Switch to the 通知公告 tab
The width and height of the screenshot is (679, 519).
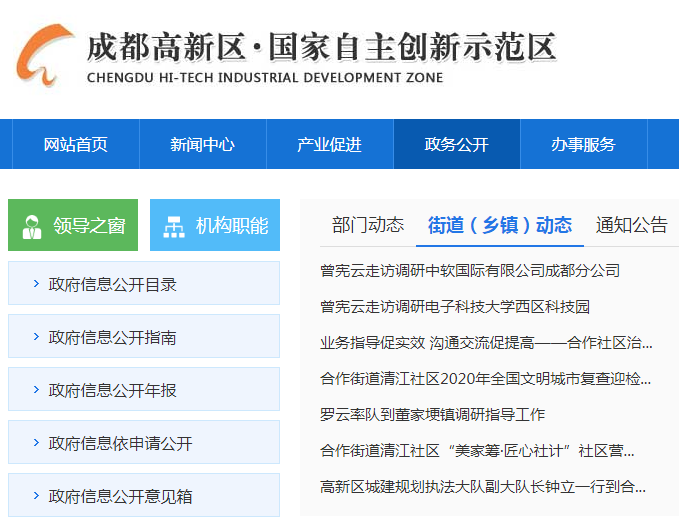631,225
